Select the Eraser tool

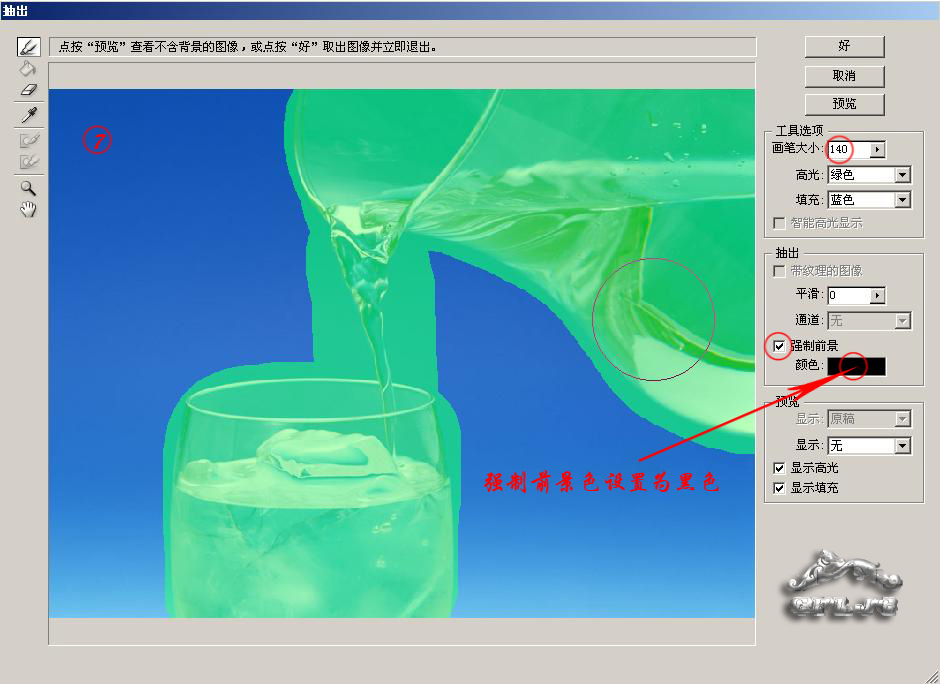[x=29, y=91]
